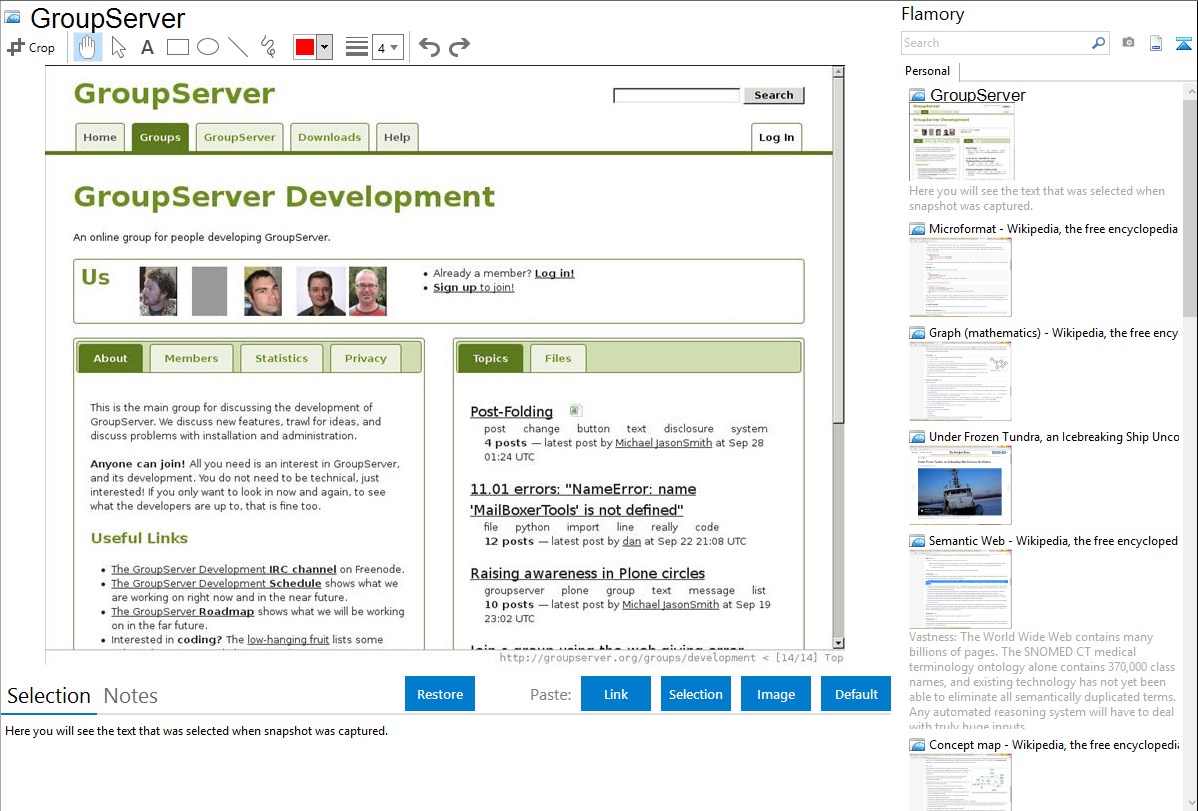Click the Restore button

click(x=440, y=694)
